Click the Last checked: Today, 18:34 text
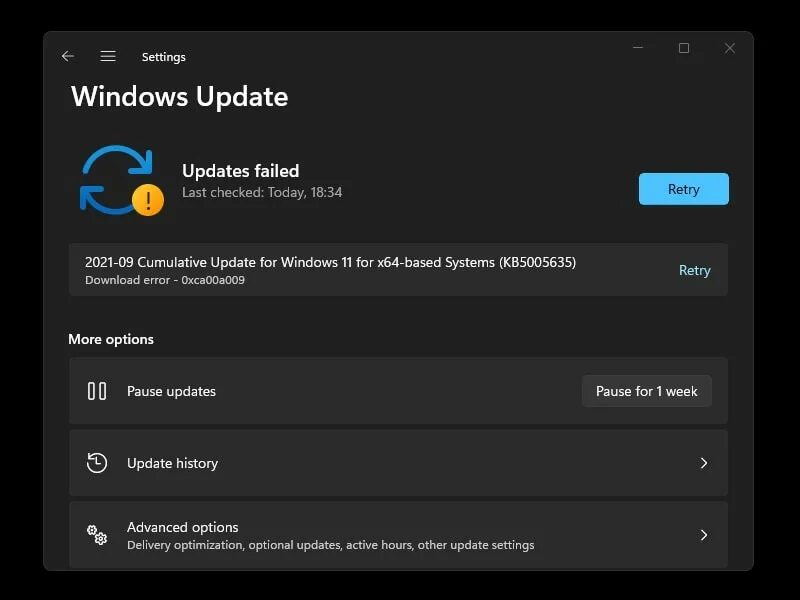 coord(262,192)
